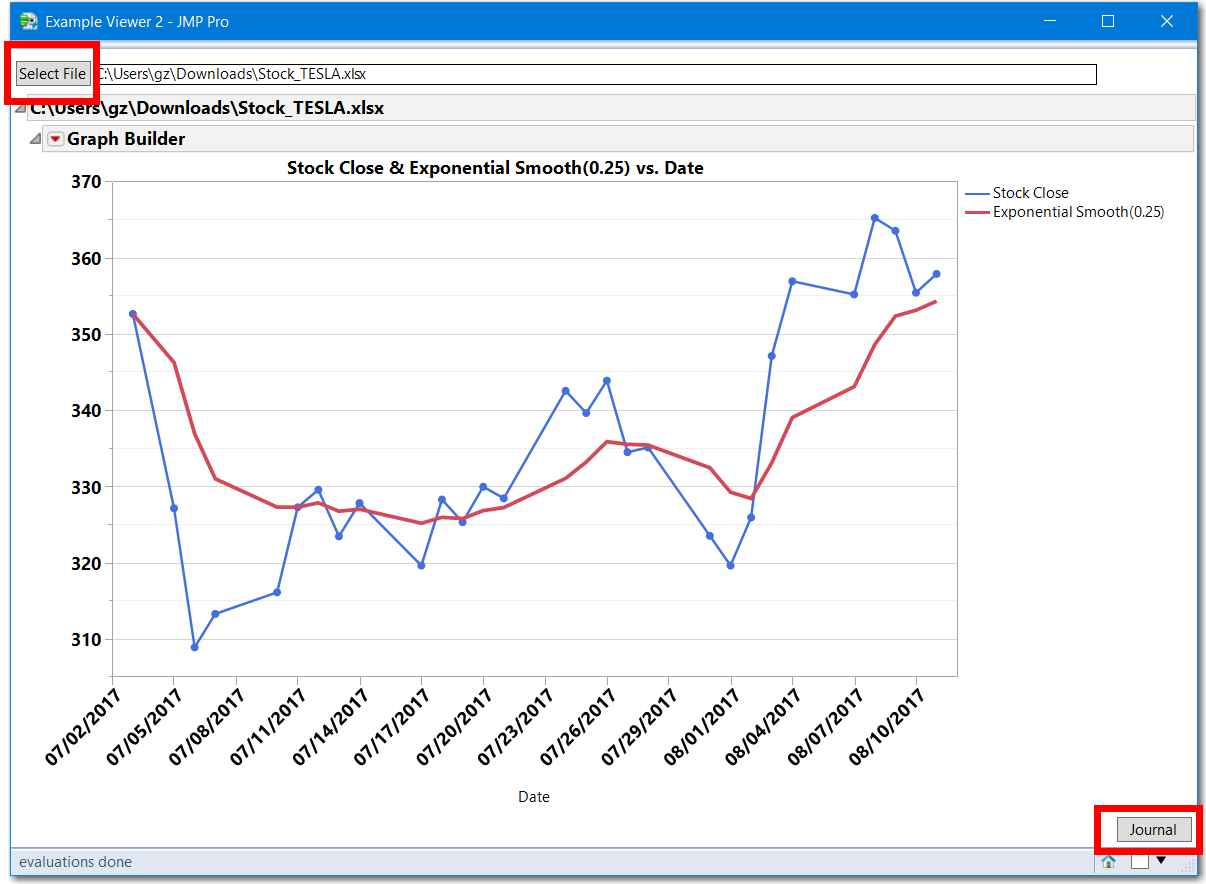Click the 07/29/2017 x-axis label

click(x=640, y=729)
